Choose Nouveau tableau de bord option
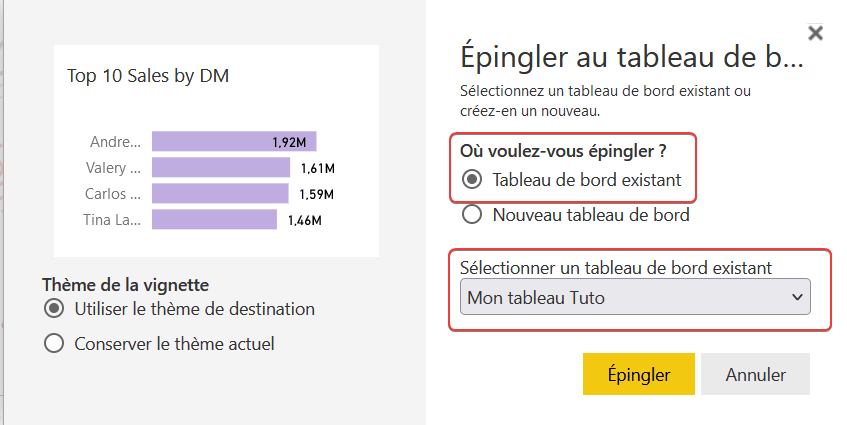This screenshot has height=425, width=847. [x=472, y=215]
